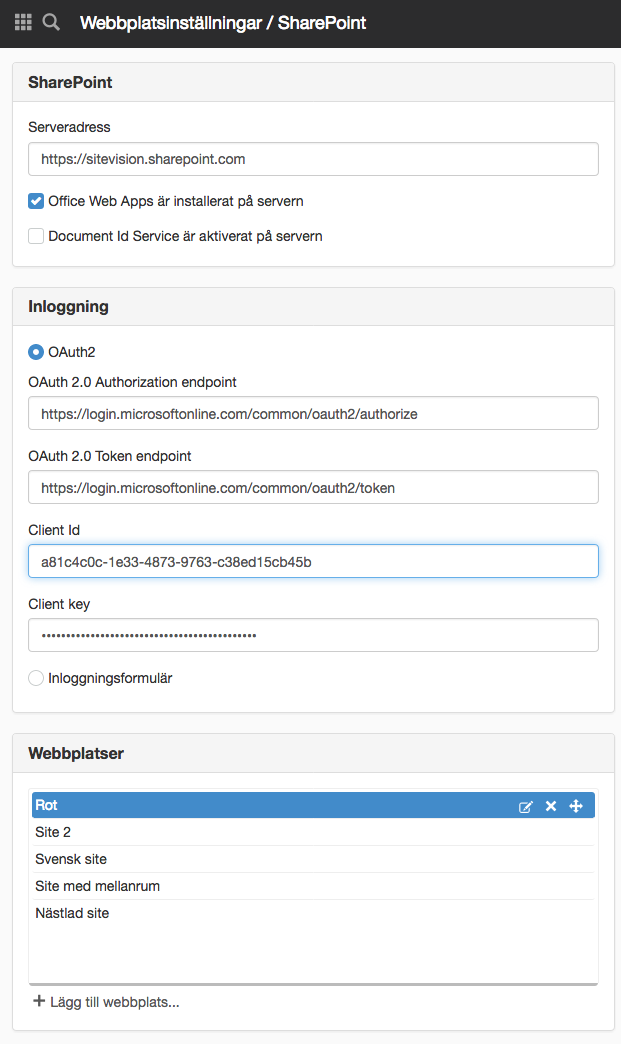Remove the Rot site with X icon
Image resolution: width=621 pixels, height=1044 pixels.
click(x=550, y=806)
